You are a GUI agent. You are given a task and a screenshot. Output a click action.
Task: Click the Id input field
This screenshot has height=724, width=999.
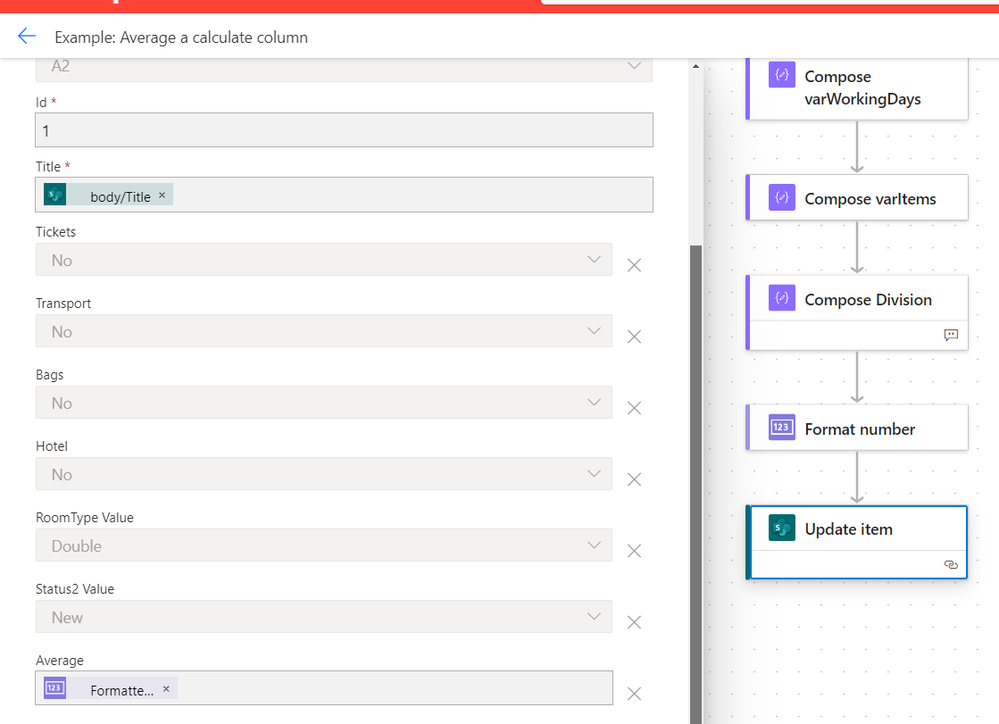pos(344,130)
